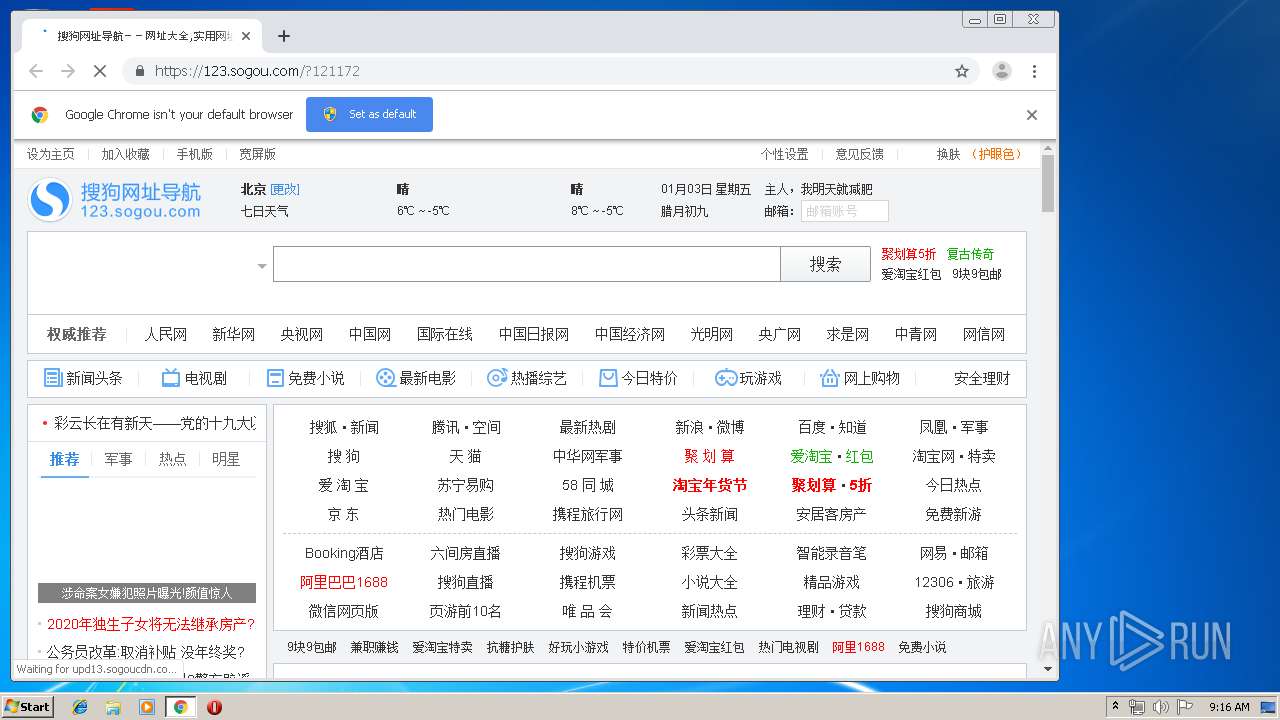
Task: Open 天猫 Tmall link
Action: tap(465, 456)
